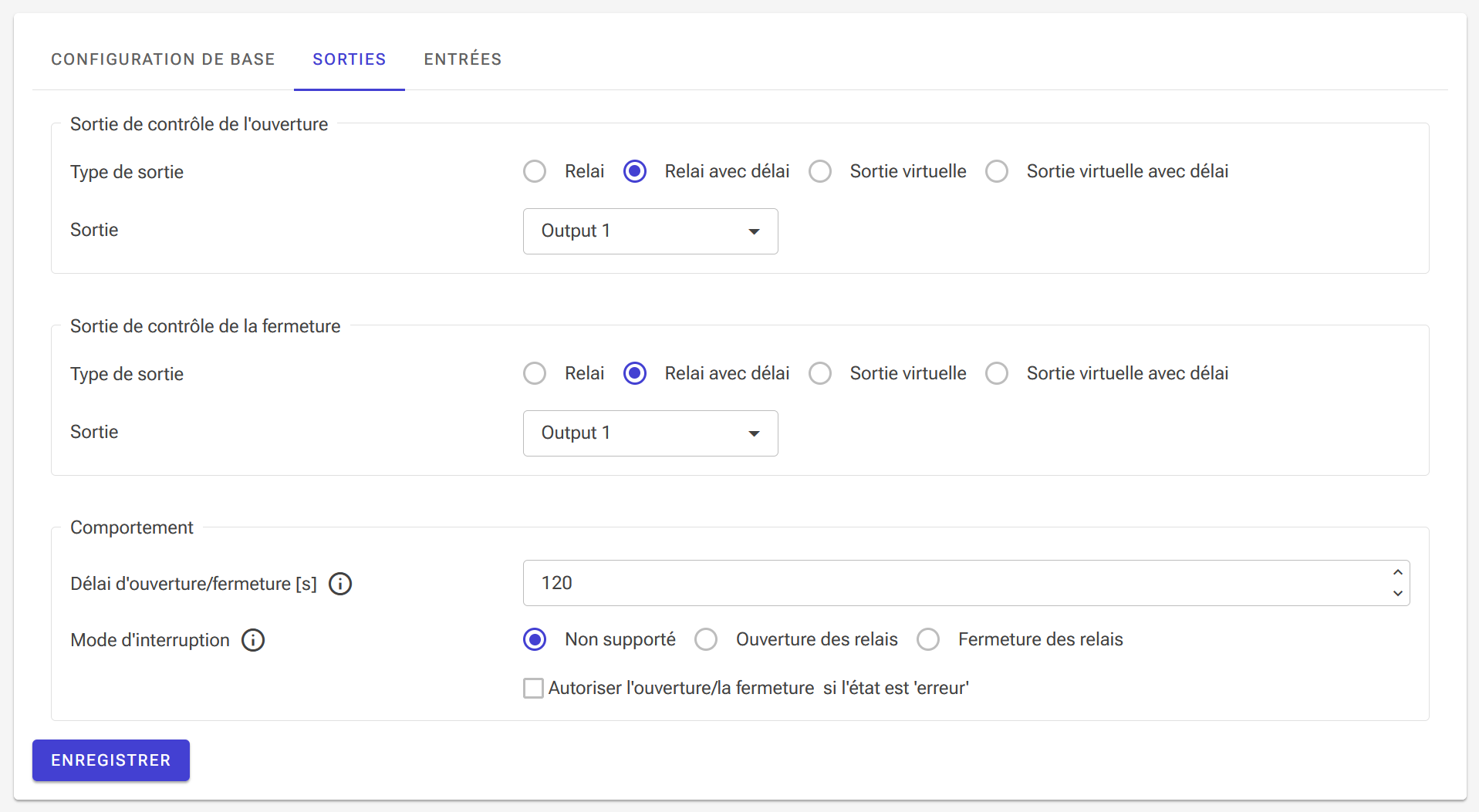Open the opening control Sortie dropdown
Image resolution: width=1479 pixels, height=812 pixels.
coord(650,231)
